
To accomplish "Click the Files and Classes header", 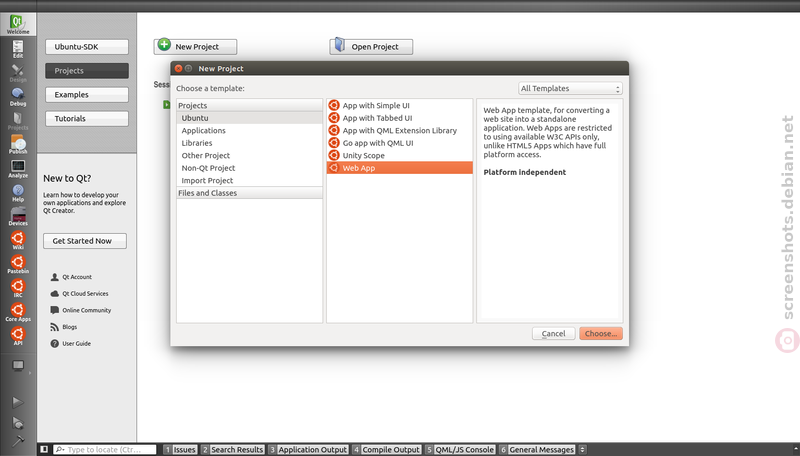I will point(249,193).
